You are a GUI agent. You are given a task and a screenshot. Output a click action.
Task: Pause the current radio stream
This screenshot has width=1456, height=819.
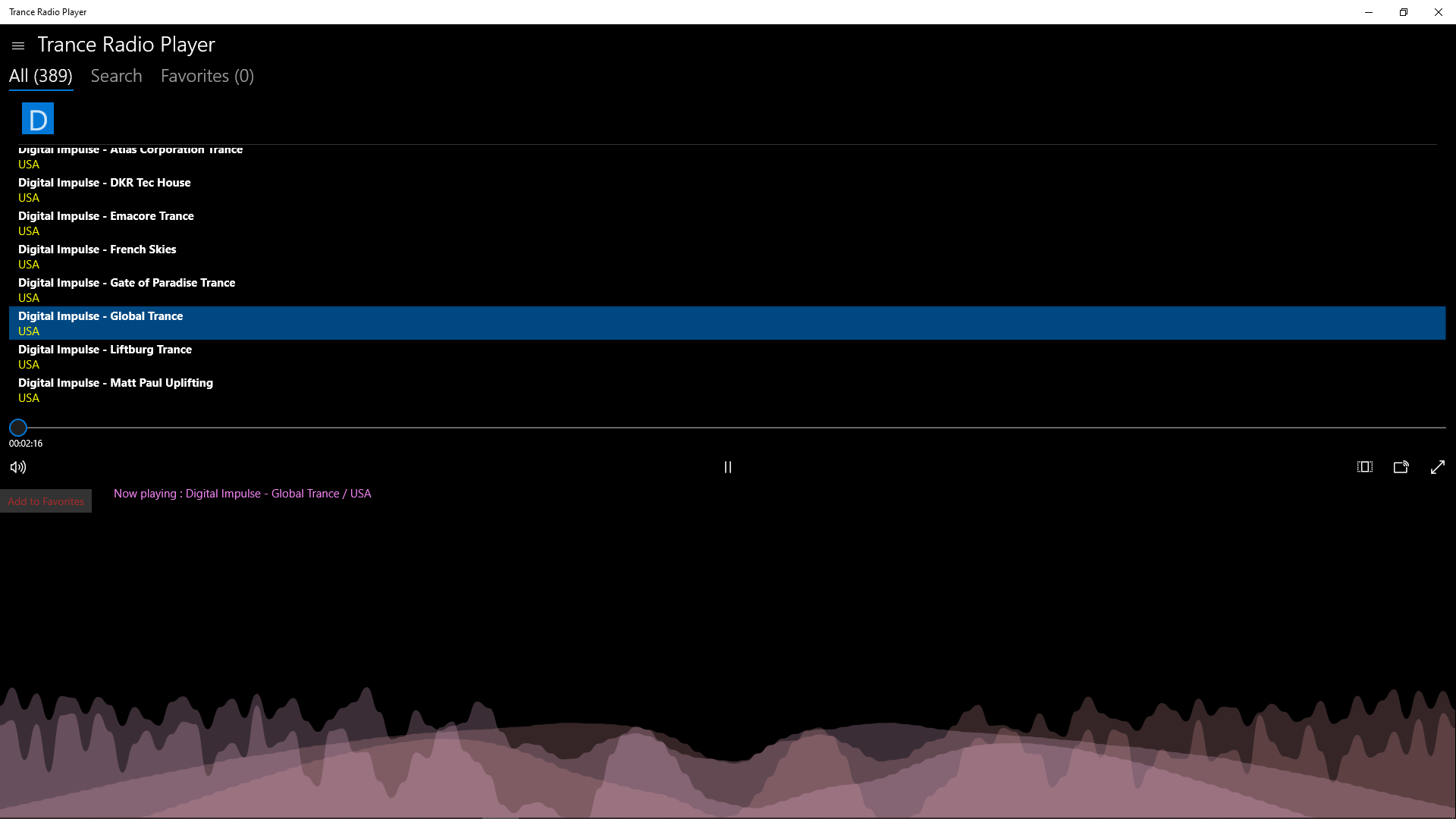pos(728,467)
